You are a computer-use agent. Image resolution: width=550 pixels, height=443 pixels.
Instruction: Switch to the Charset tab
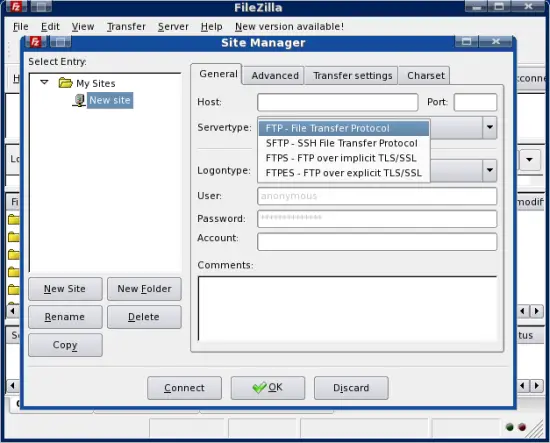(x=425, y=75)
